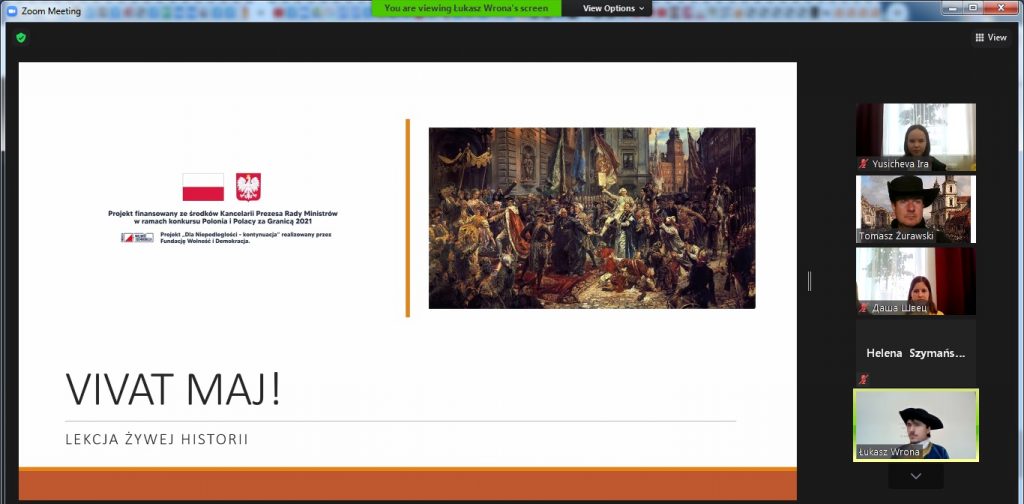Screen dimensions: 1024x504
Task: Select Łukasz Wrona's video thumbnail
Action: tap(915, 424)
